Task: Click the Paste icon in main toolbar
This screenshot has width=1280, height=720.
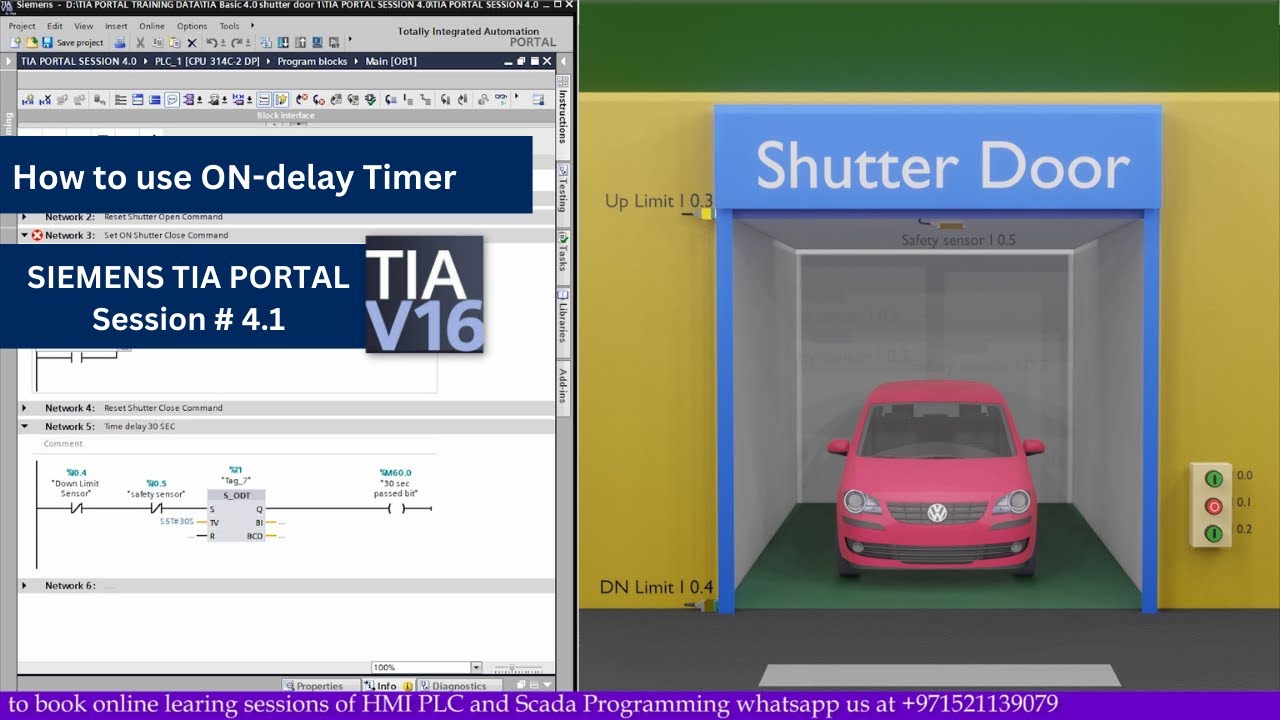Action: (175, 43)
